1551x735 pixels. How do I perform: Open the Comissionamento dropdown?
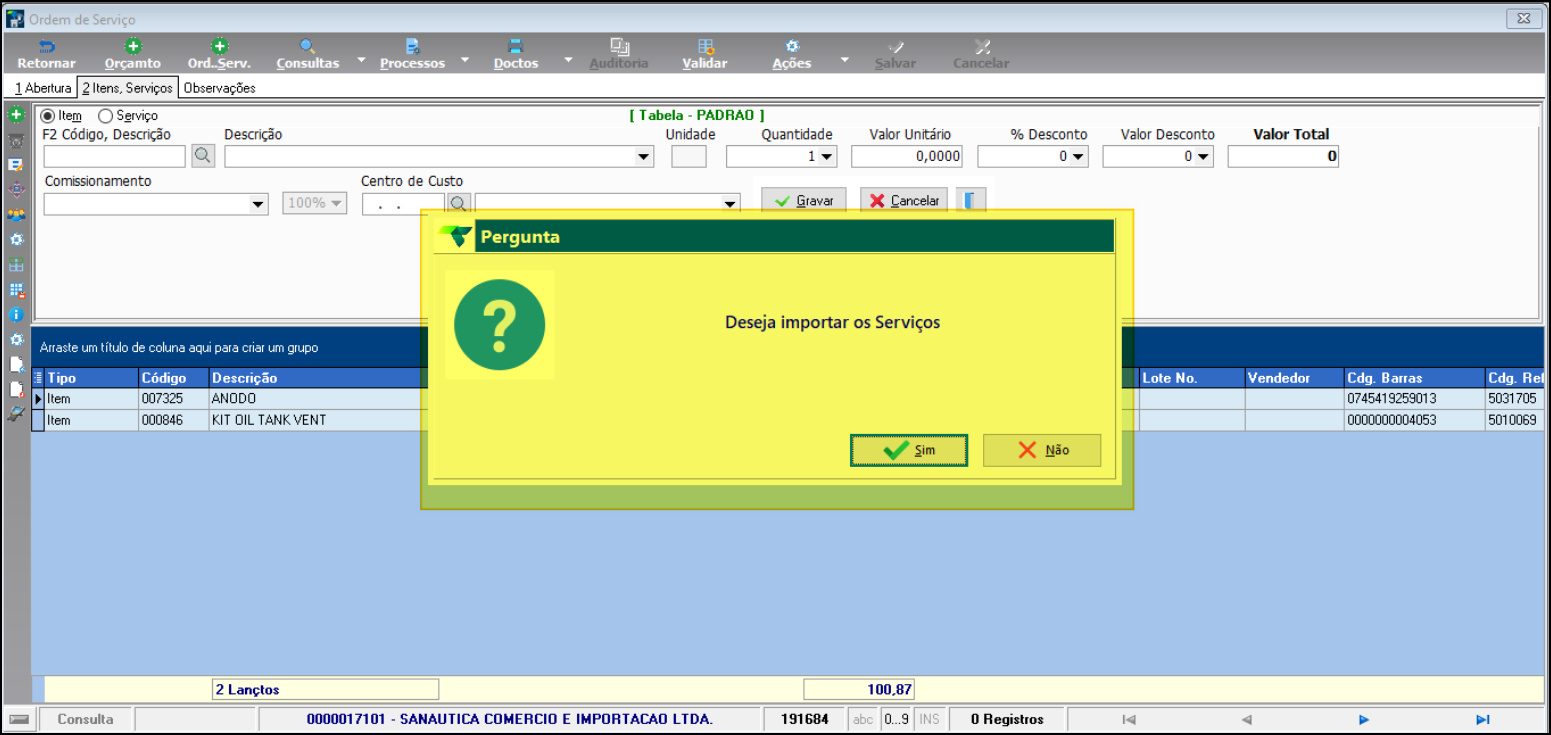(259, 204)
